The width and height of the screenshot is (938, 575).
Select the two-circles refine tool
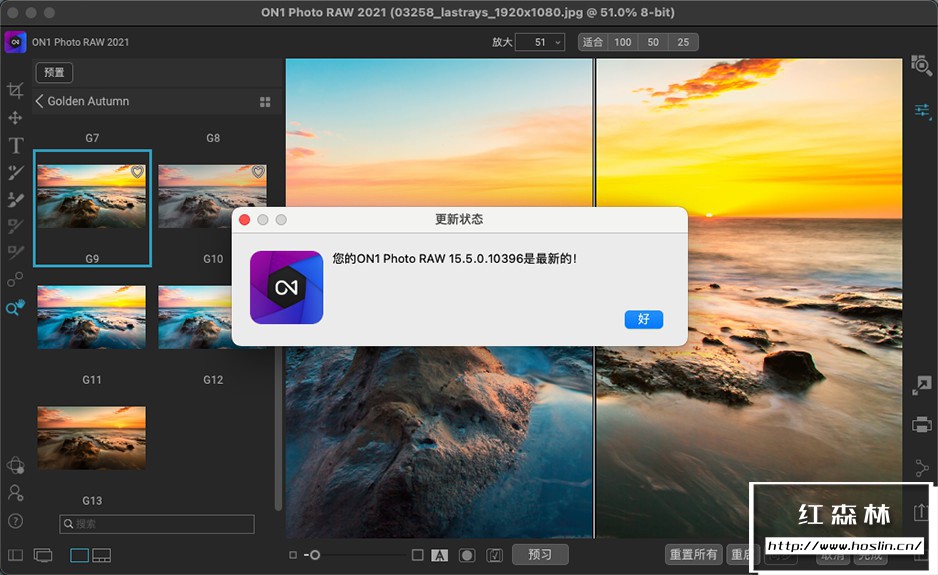(15, 279)
